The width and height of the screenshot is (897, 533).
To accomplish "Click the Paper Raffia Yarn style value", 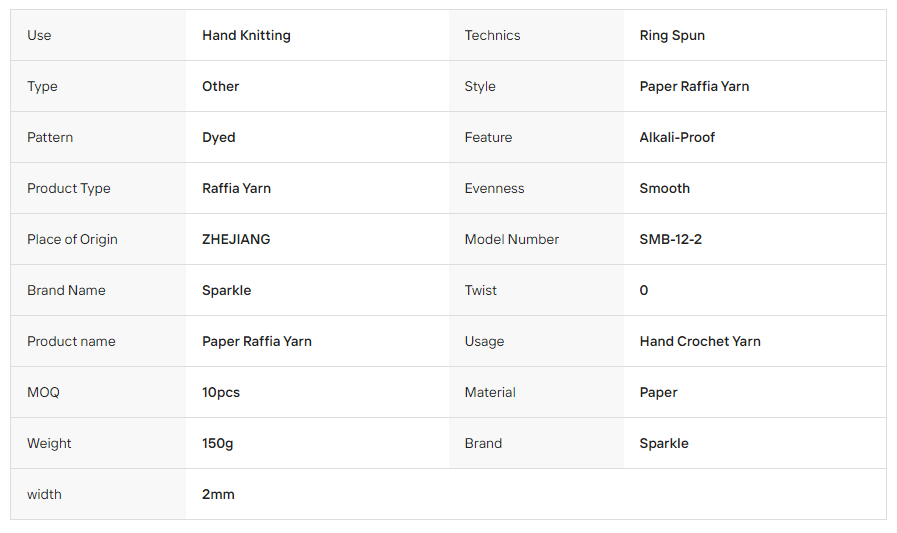I will (x=694, y=86).
